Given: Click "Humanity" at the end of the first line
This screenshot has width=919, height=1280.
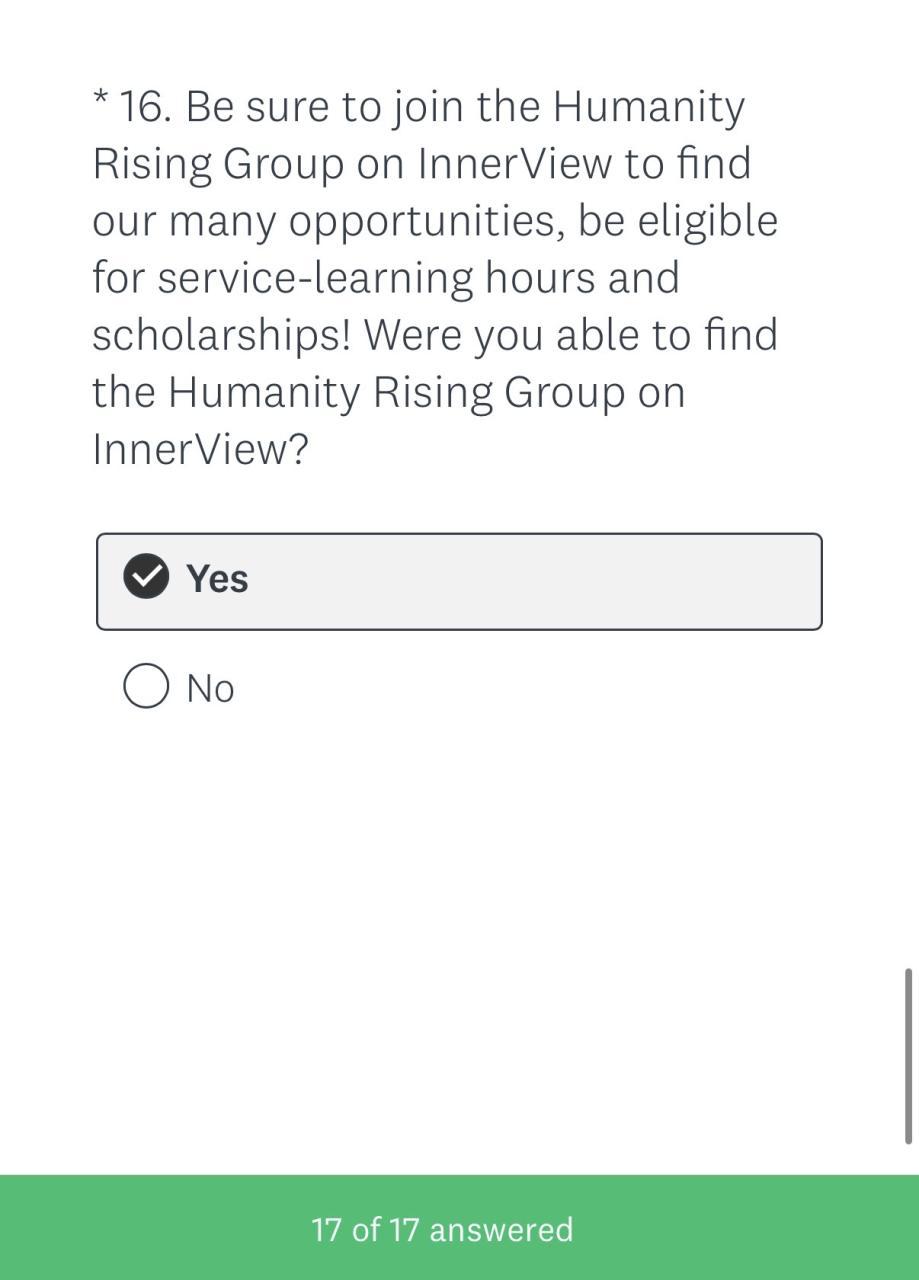Looking at the screenshot, I should tap(649, 107).
